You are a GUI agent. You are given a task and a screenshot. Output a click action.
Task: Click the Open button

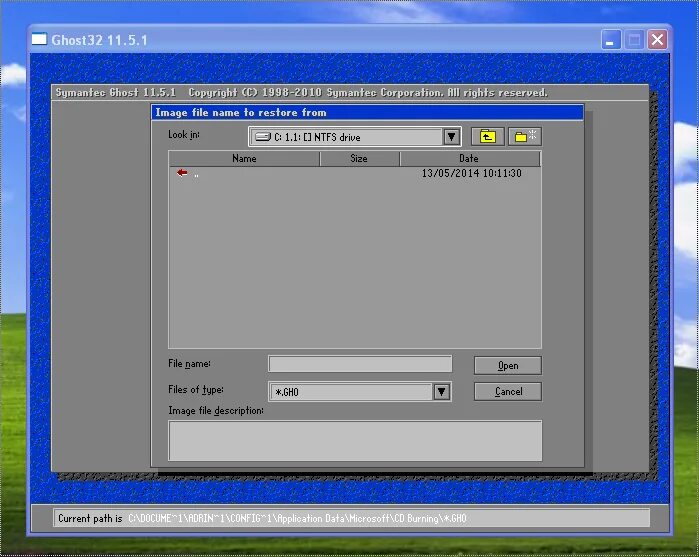[x=508, y=366]
